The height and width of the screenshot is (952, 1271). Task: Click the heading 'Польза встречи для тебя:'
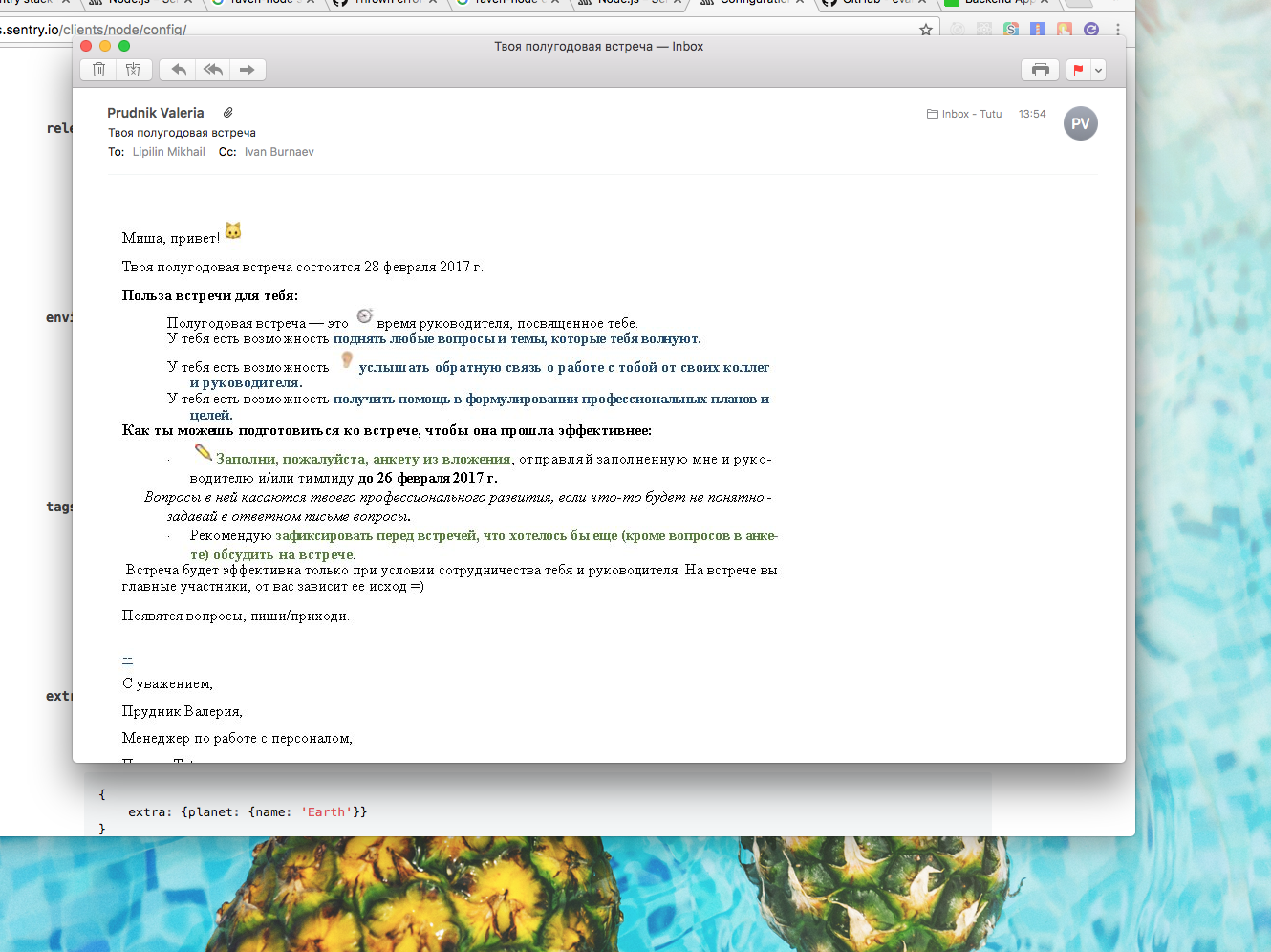coord(210,295)
